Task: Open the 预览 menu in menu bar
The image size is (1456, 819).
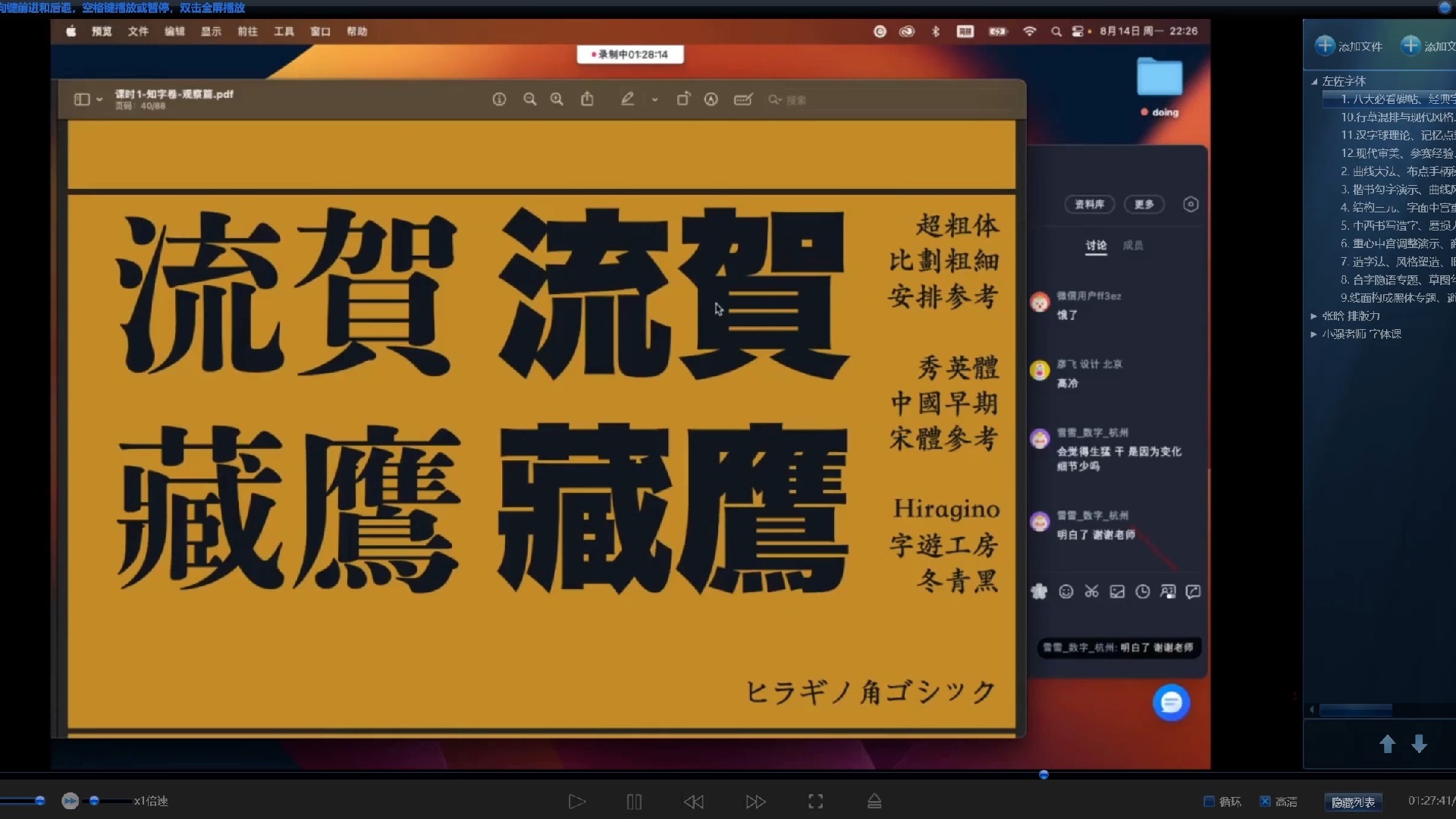Action: tap(102, 31)
